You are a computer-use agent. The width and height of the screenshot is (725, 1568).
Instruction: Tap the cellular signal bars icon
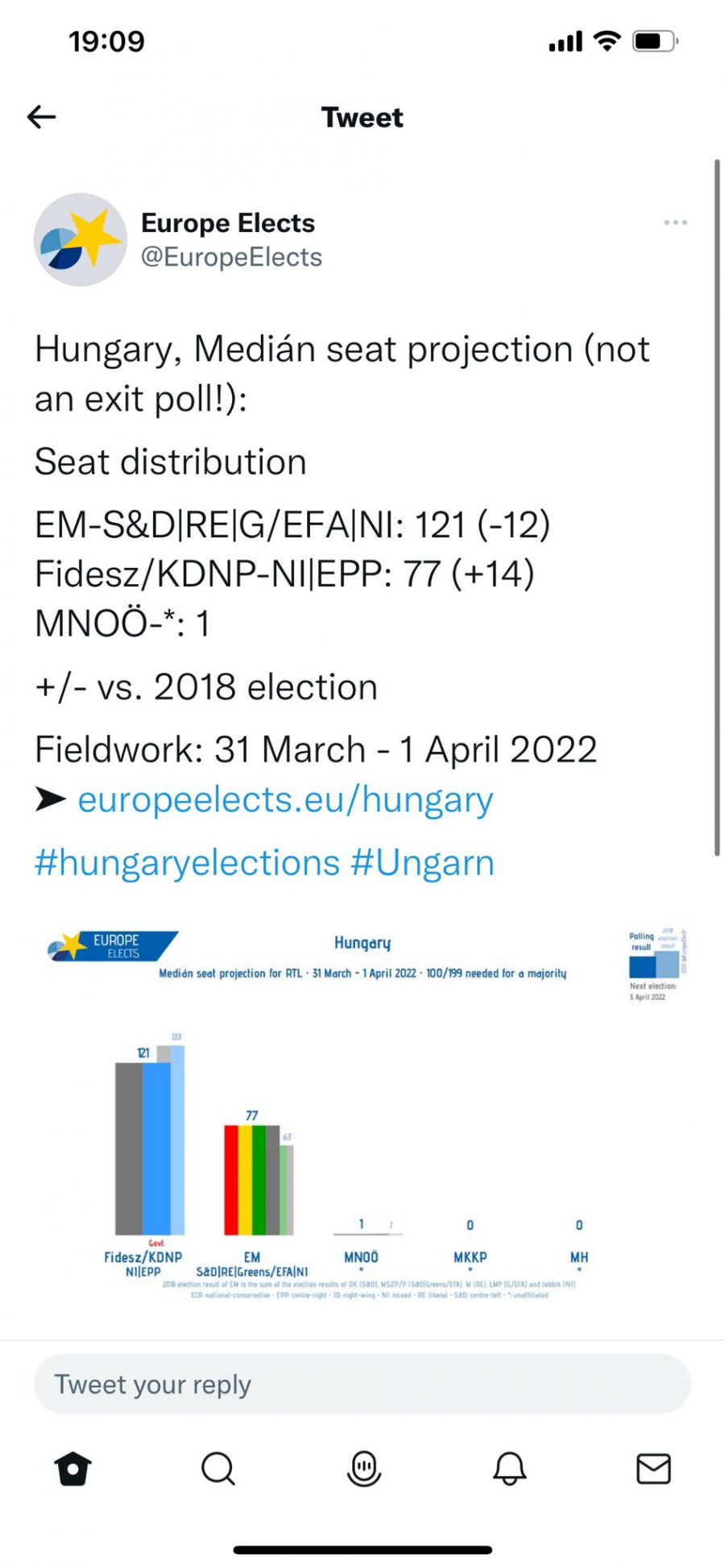(x=565, y=42)
